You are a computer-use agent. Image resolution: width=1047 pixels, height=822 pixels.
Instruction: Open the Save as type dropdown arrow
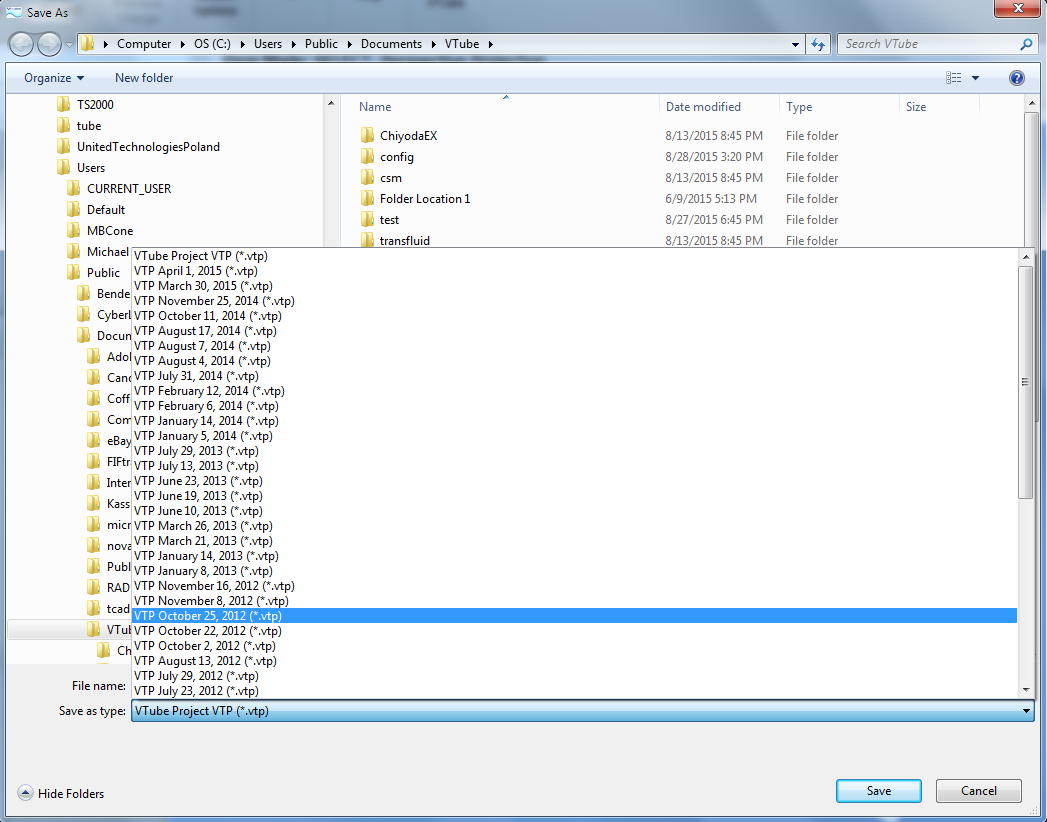pos(1026,711)
